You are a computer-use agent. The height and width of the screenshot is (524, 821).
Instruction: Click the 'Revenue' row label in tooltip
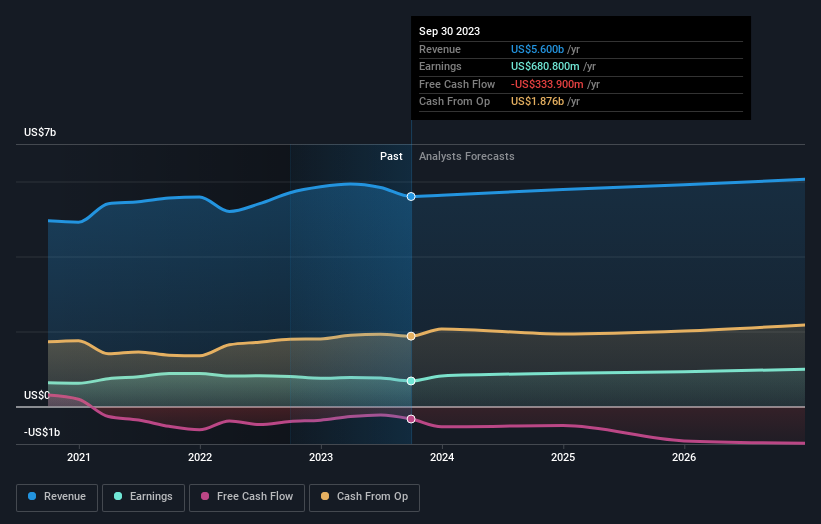[x=440, y=49]
